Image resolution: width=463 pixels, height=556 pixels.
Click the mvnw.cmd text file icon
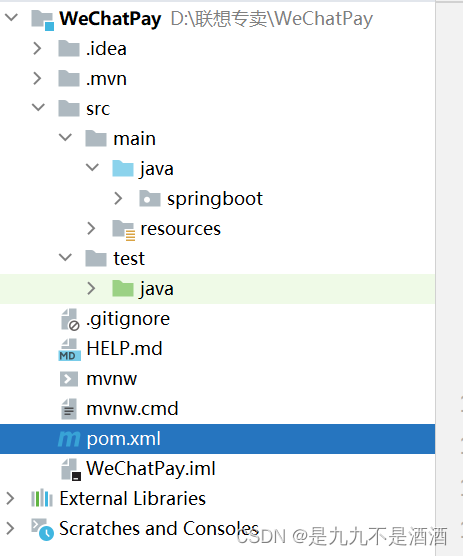(69, 409)
